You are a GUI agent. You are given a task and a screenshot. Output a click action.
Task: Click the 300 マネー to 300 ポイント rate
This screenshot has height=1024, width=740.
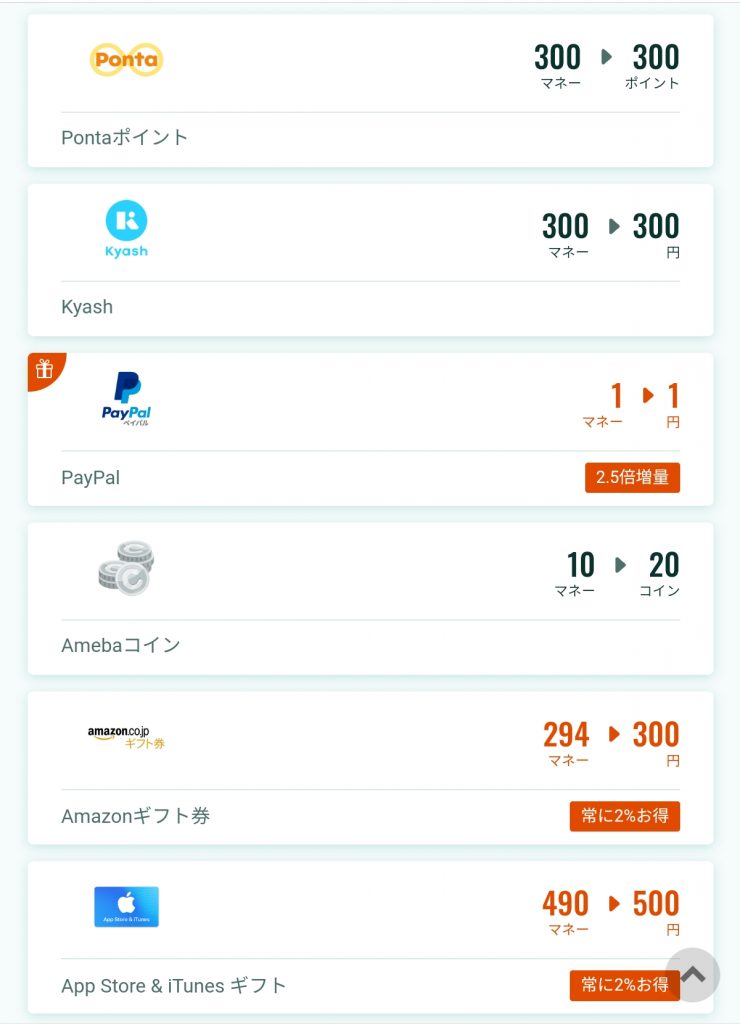[607, 65]
